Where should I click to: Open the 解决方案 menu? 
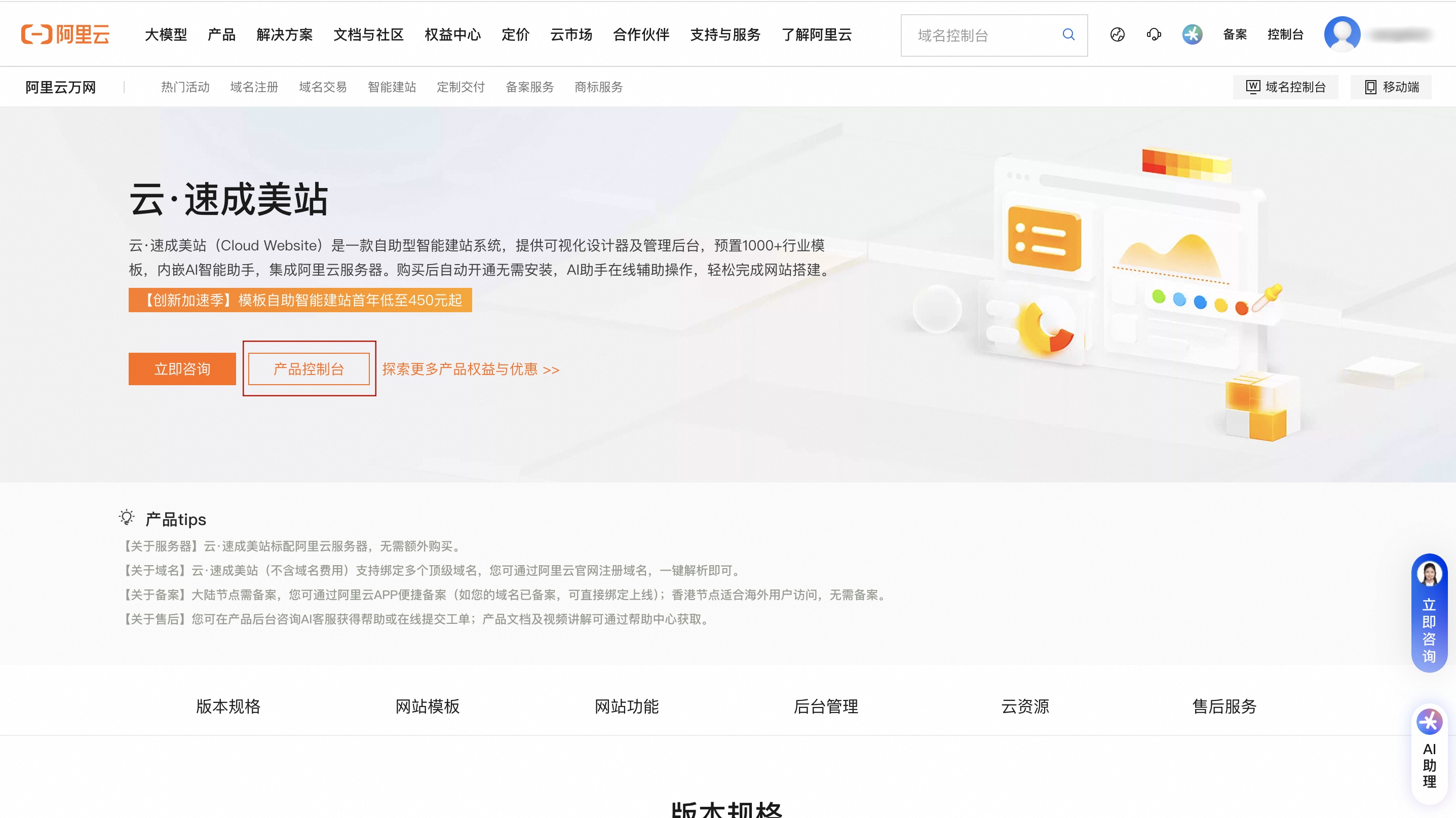pos(285,34)
